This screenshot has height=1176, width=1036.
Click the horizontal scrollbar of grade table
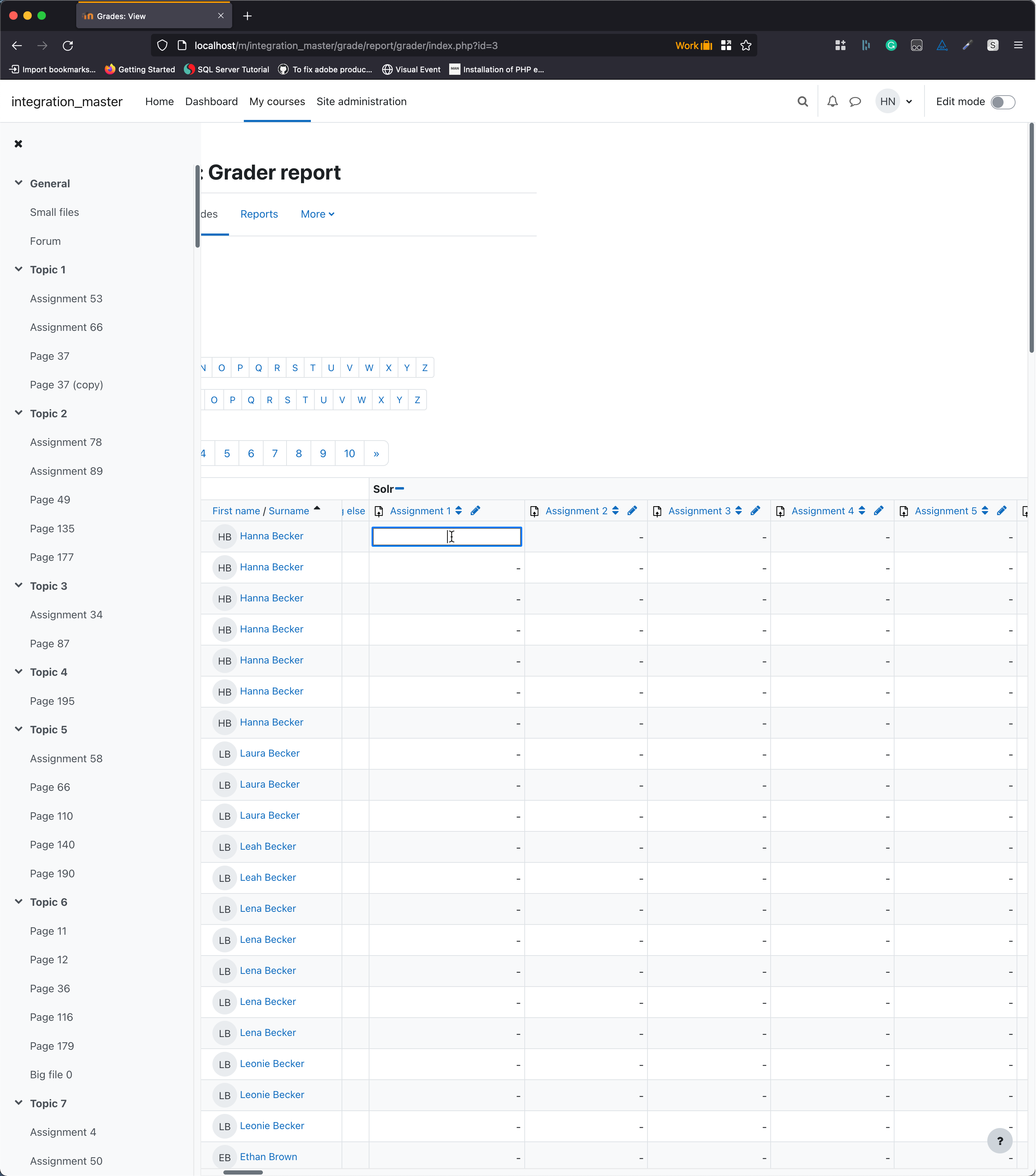[x=243, y=1172]
